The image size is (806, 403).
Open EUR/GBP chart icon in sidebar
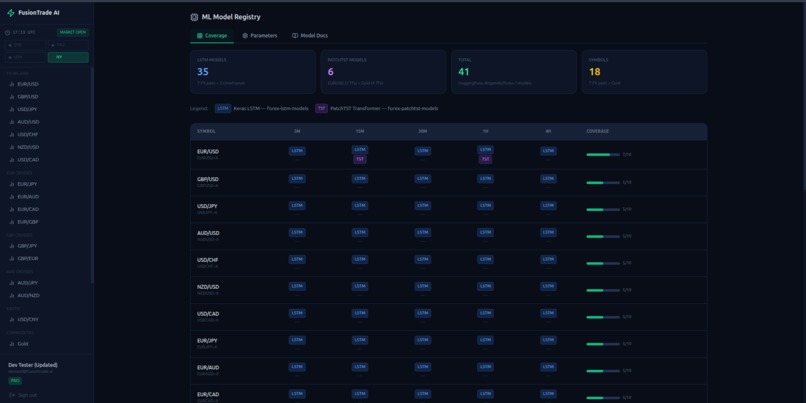point(12,222)
